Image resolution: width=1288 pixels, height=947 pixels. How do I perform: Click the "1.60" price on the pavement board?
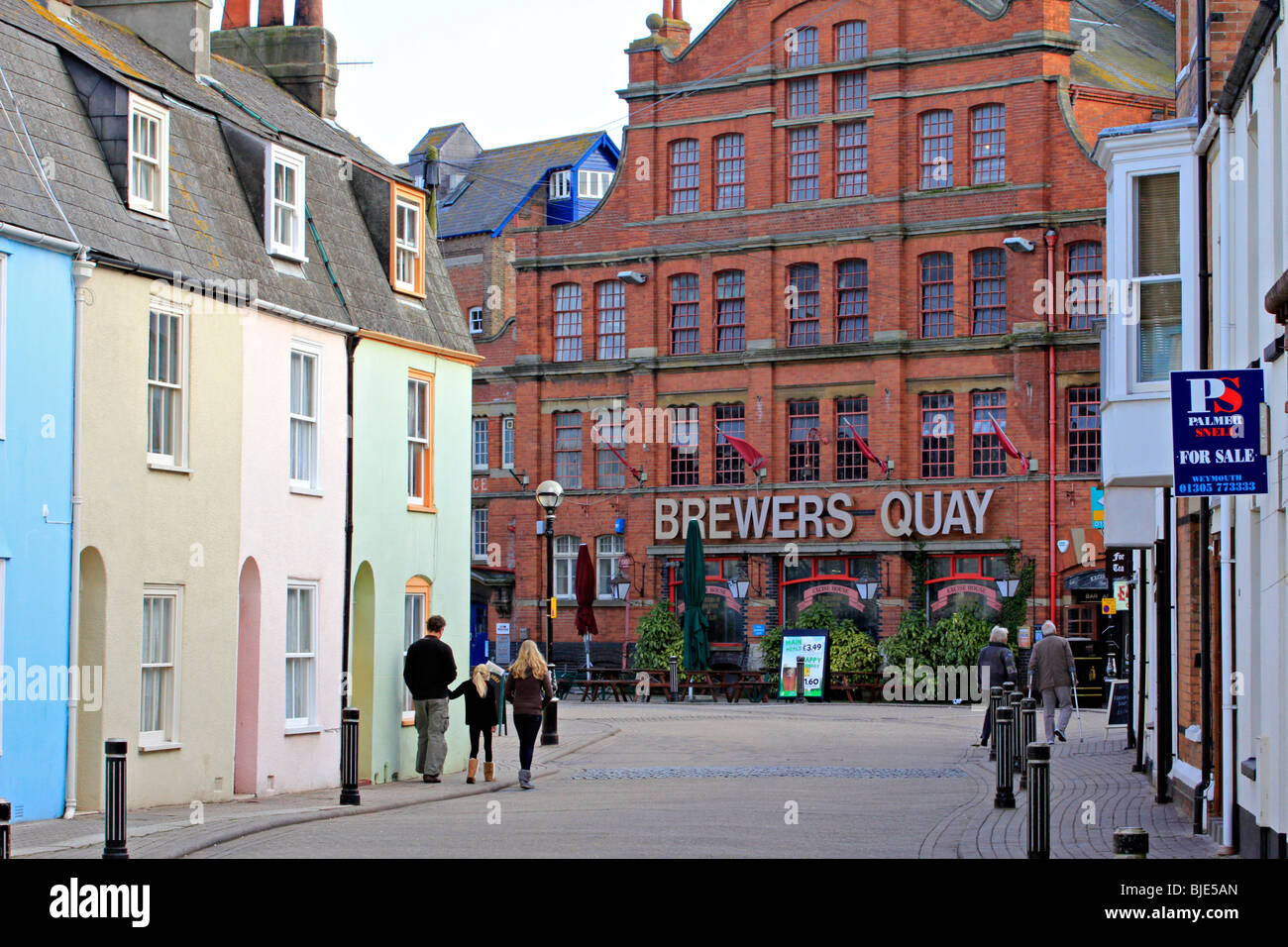click(x=810, y=683)
